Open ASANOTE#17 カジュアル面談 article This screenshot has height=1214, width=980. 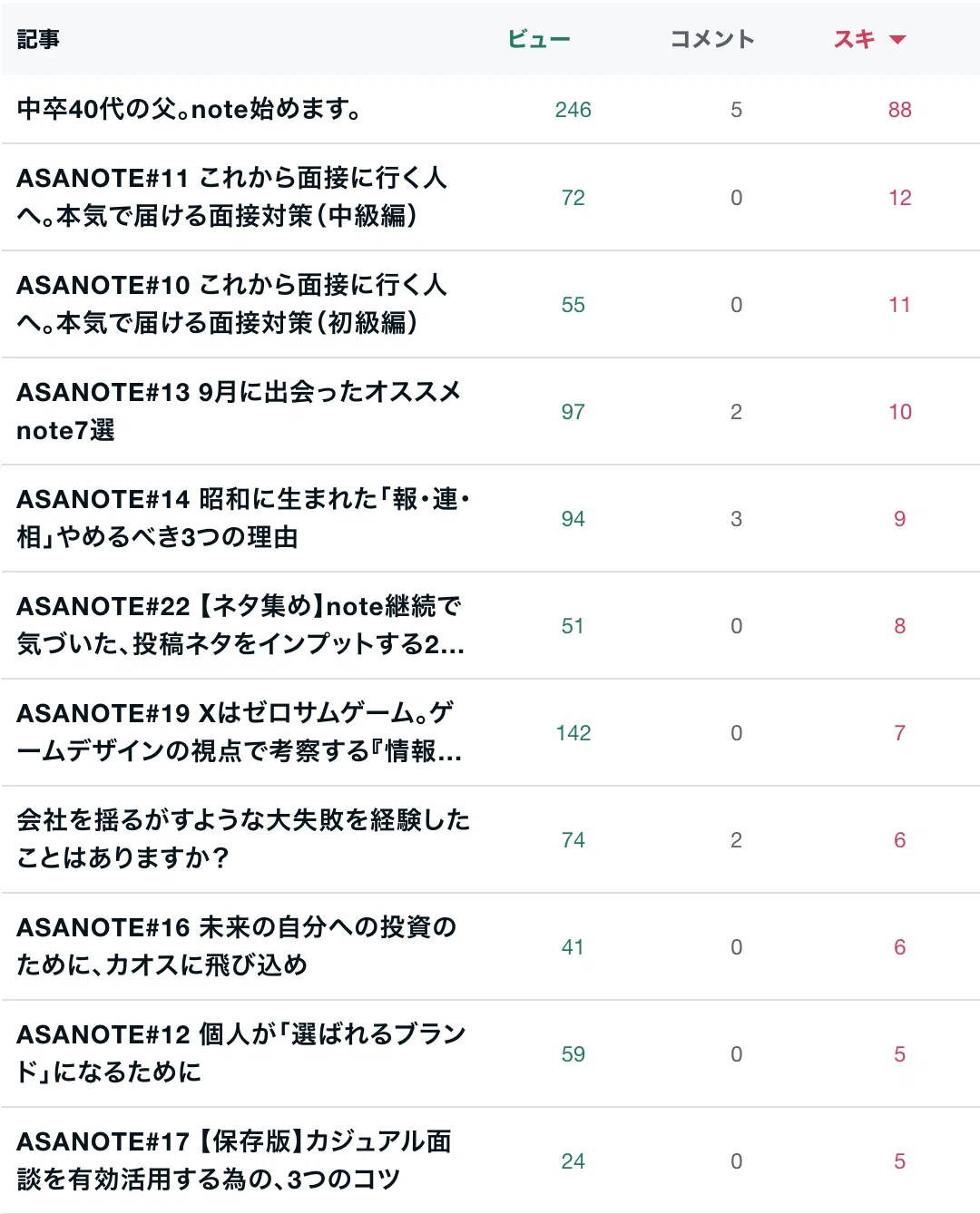point(234,1160)
